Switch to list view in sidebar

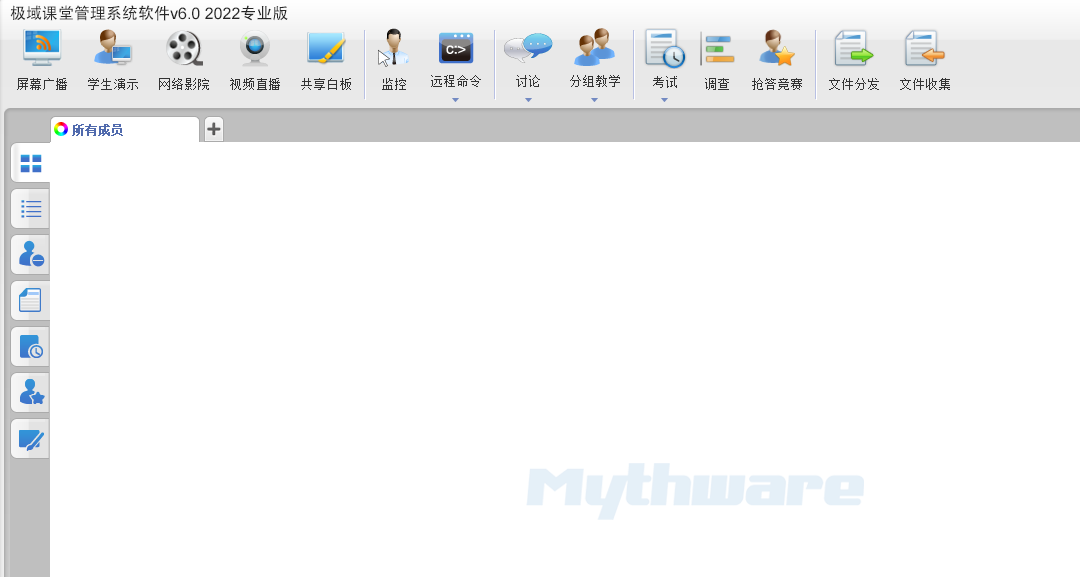click(31, 209)
